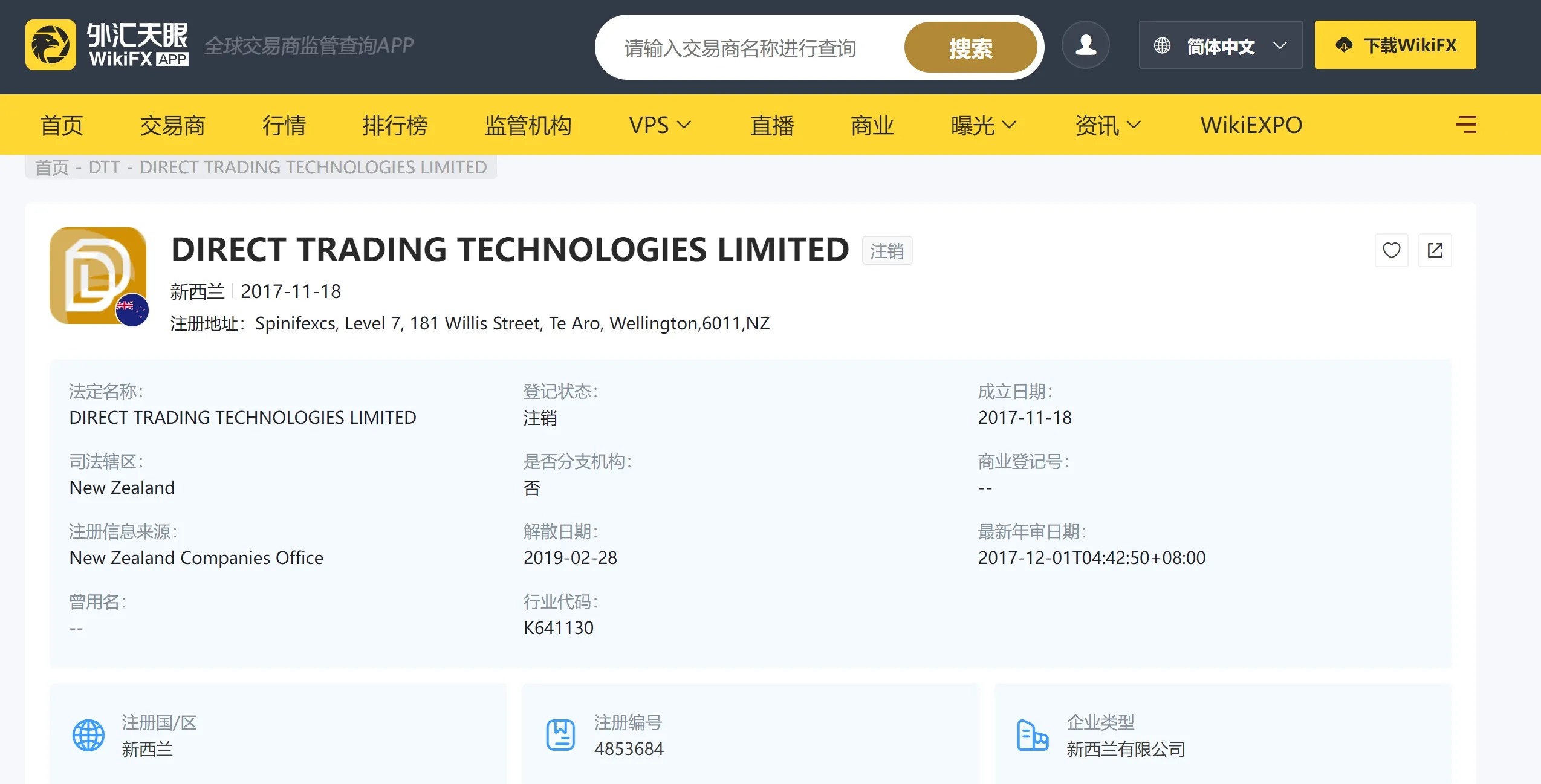Click the 全球交易商监管查询APP tagline

(x=309, y=45)
